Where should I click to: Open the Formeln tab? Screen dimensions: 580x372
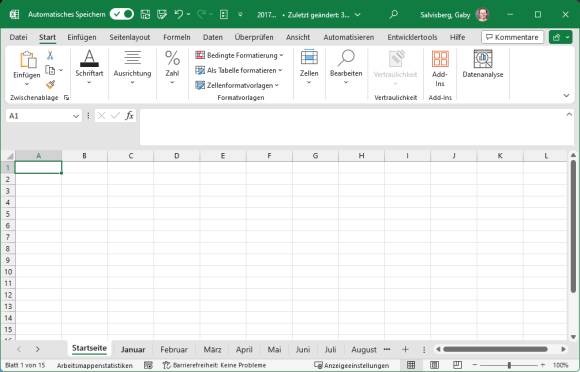pyautogui.click(x=177, y=37)
